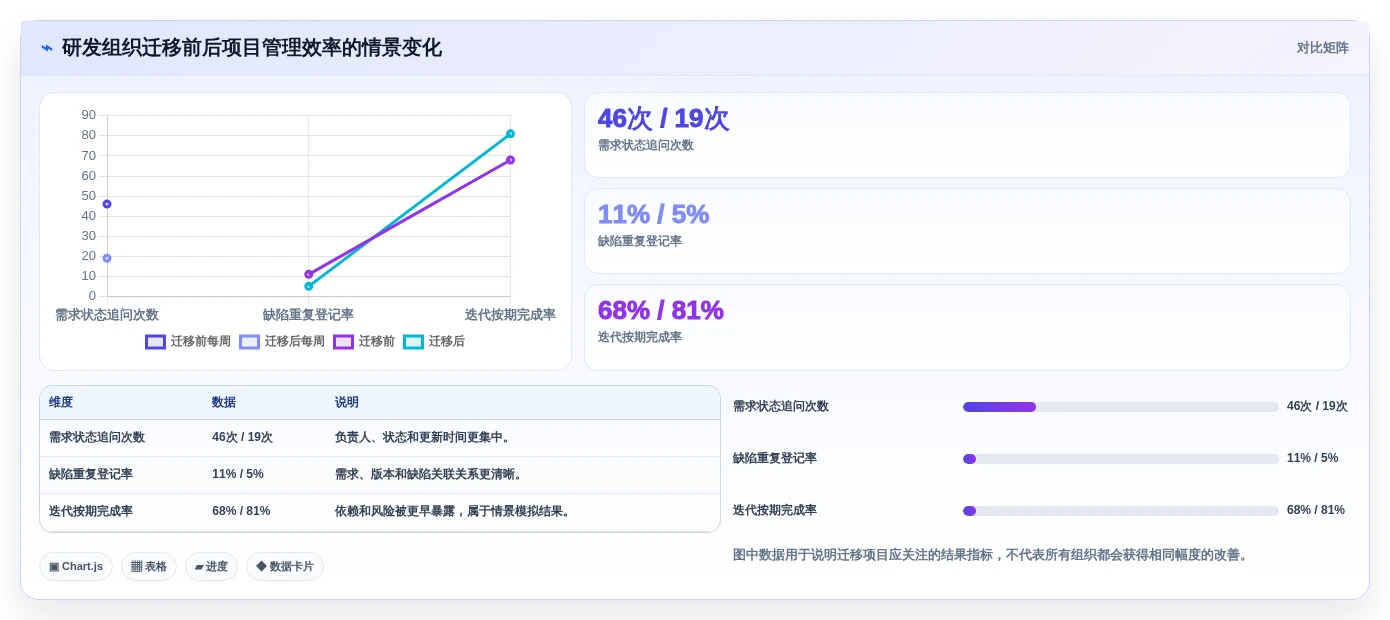This screenshot has height=620, width=1390.
Task: Select the 68% / 81% data card
Action: point(967,327)
